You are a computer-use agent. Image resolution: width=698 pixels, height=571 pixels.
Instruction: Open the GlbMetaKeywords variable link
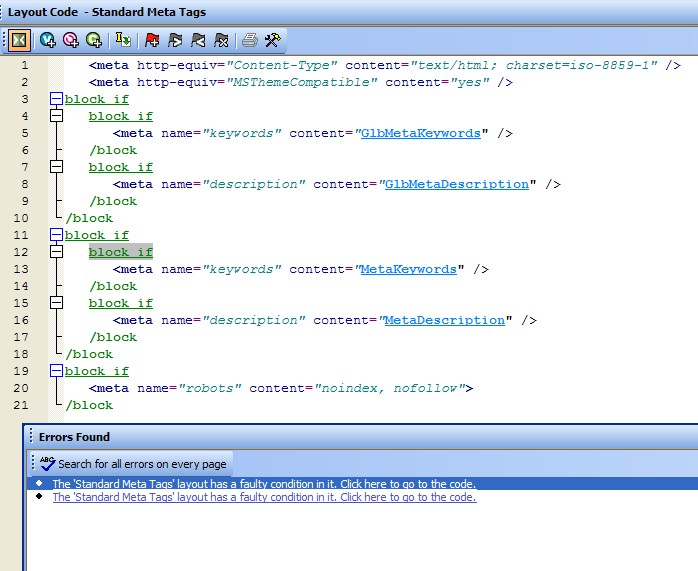(x=420, y=133)
